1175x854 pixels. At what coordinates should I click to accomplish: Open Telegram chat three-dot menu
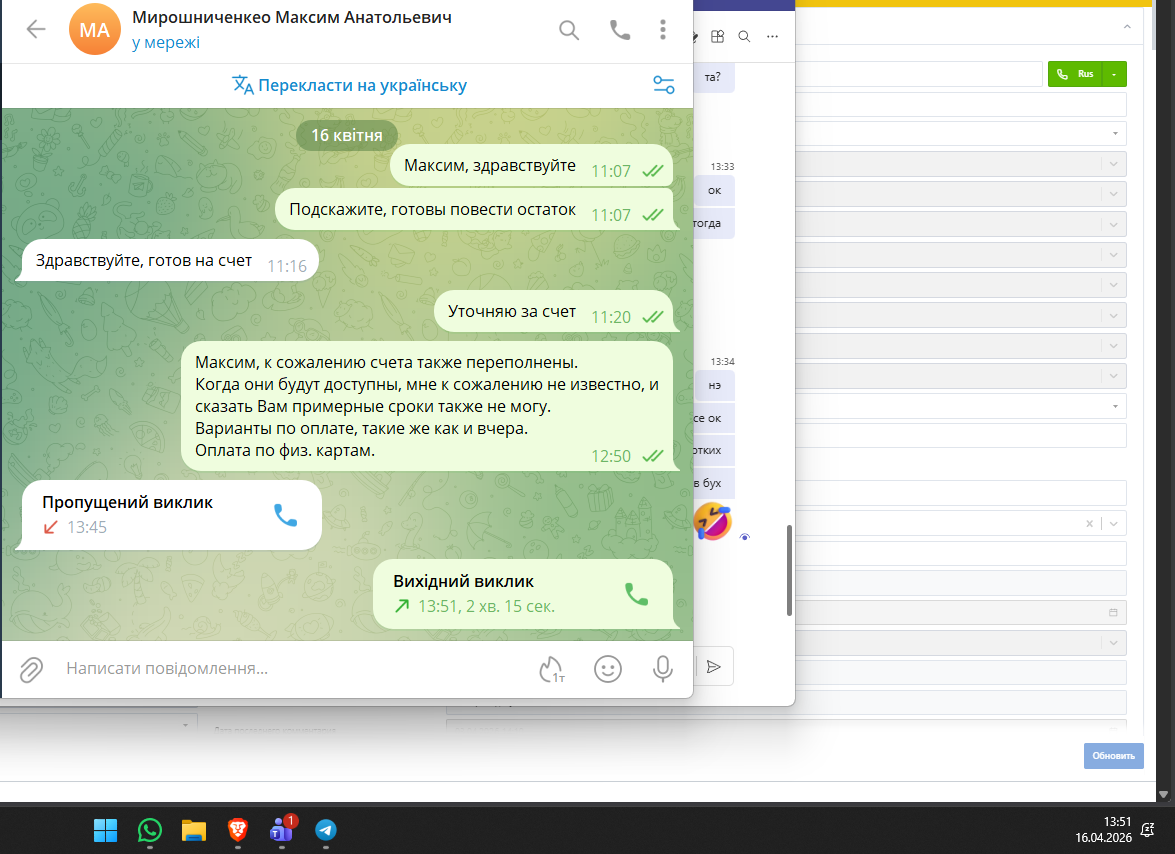pyautogui.click(x=662, y=30)
